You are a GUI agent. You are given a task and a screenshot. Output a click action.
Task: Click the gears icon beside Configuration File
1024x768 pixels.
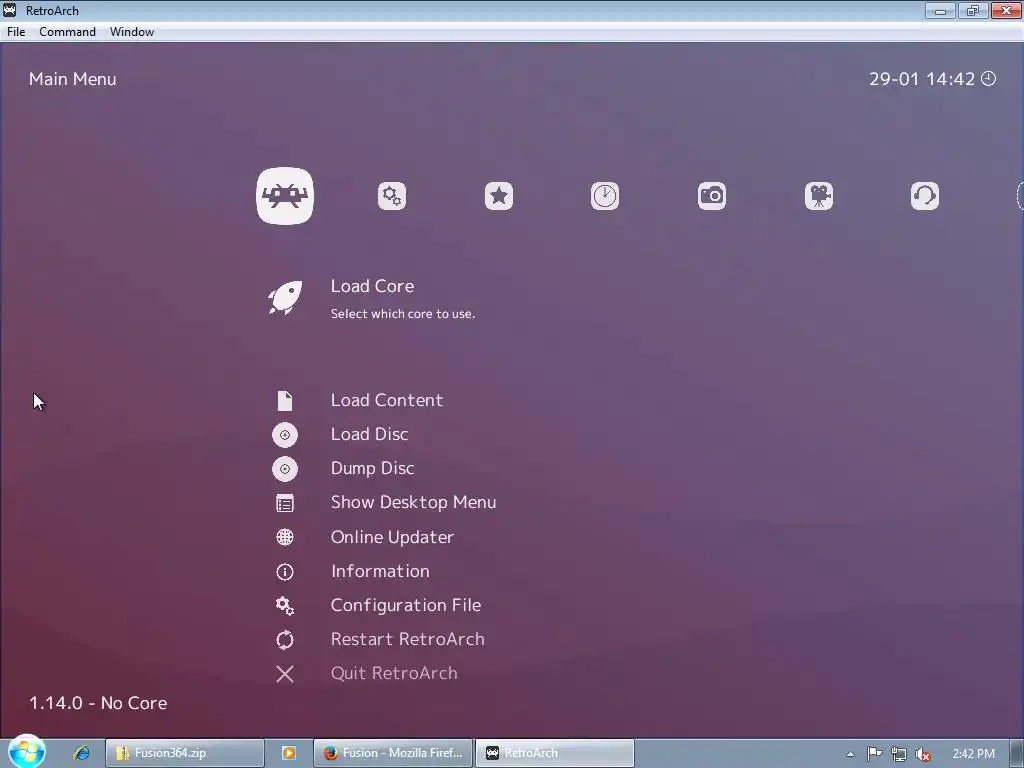tap(285, 606)
